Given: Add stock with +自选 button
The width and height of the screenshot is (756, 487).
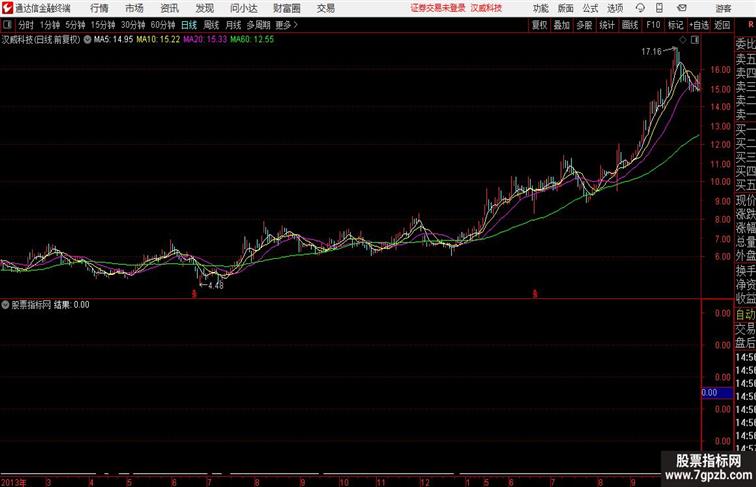Looking at the screenshot, I should point(699,25).
